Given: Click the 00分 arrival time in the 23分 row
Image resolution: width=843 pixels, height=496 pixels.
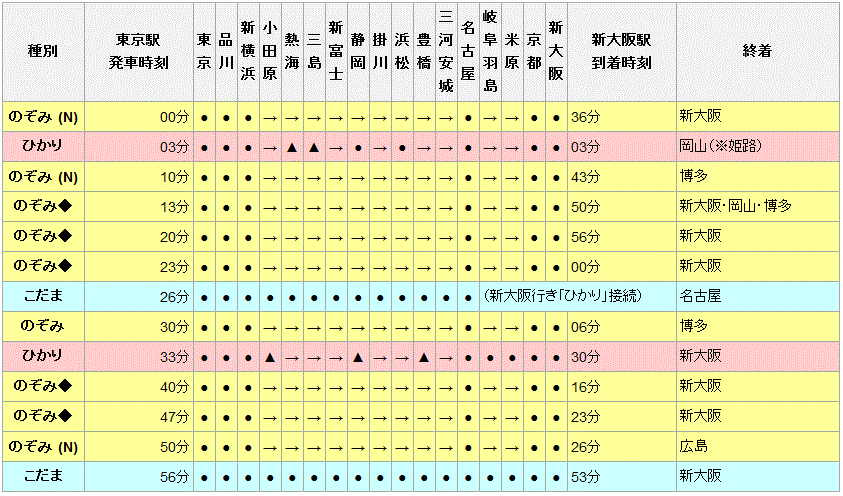Looking at the screenshot, I should click(x=621, y=267).
